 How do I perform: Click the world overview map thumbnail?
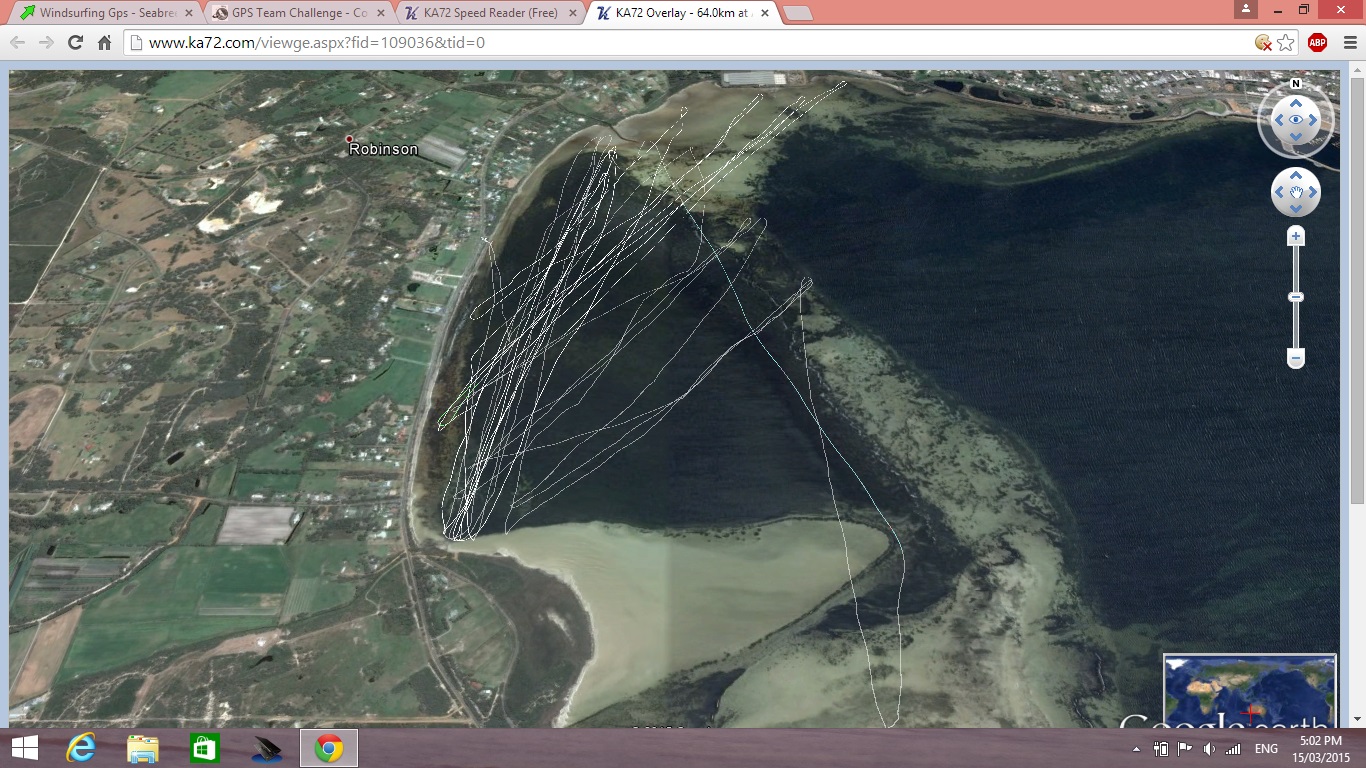click(1249, 690)
